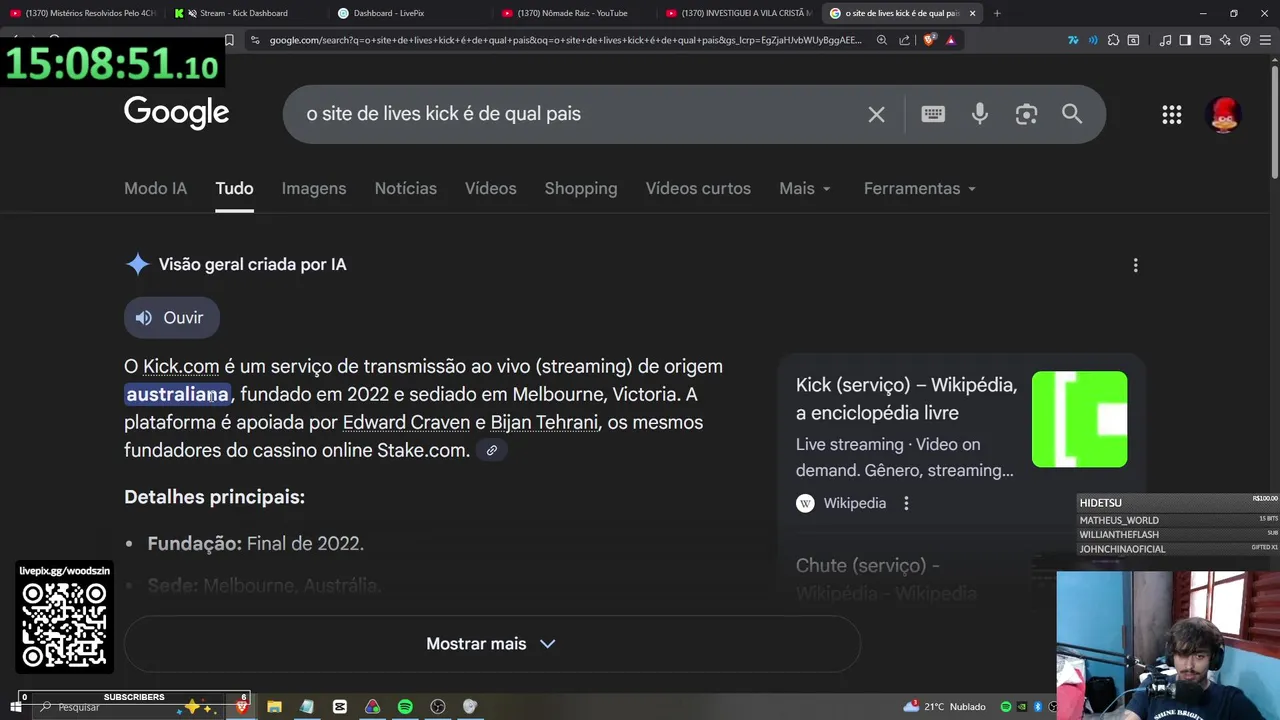Go to Google homepage via logo

tap(176, 113)
